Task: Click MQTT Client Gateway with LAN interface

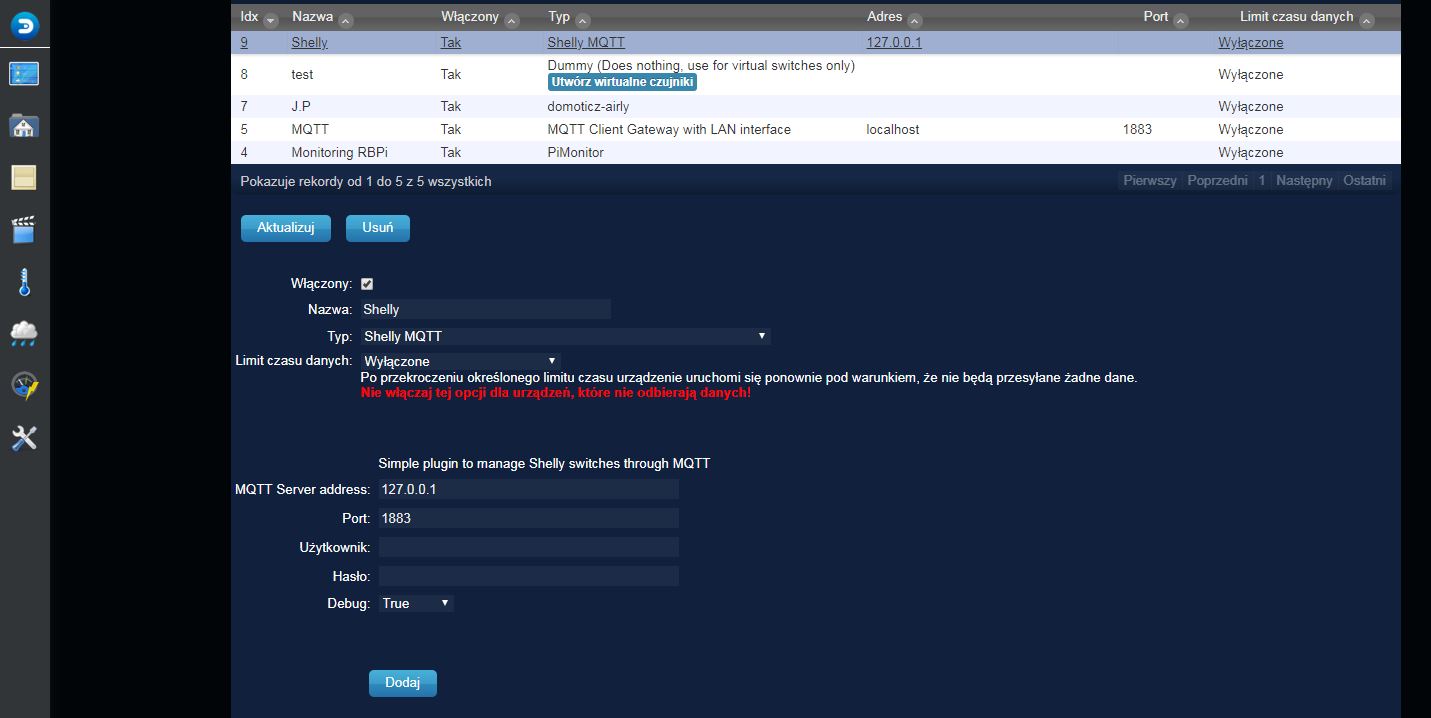Action: pos(669,129)
